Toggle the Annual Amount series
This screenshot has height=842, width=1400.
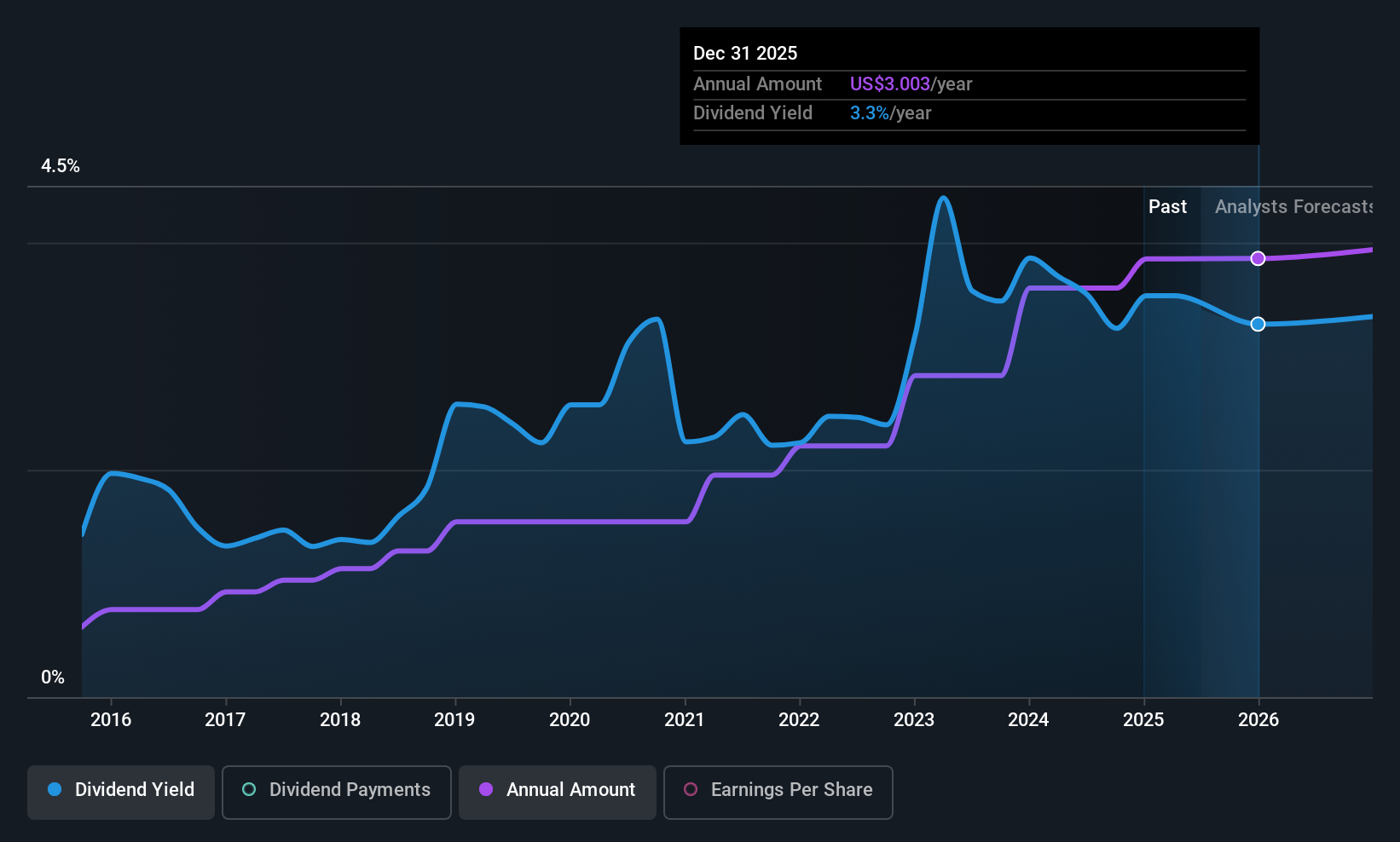[x=558, y=792]
